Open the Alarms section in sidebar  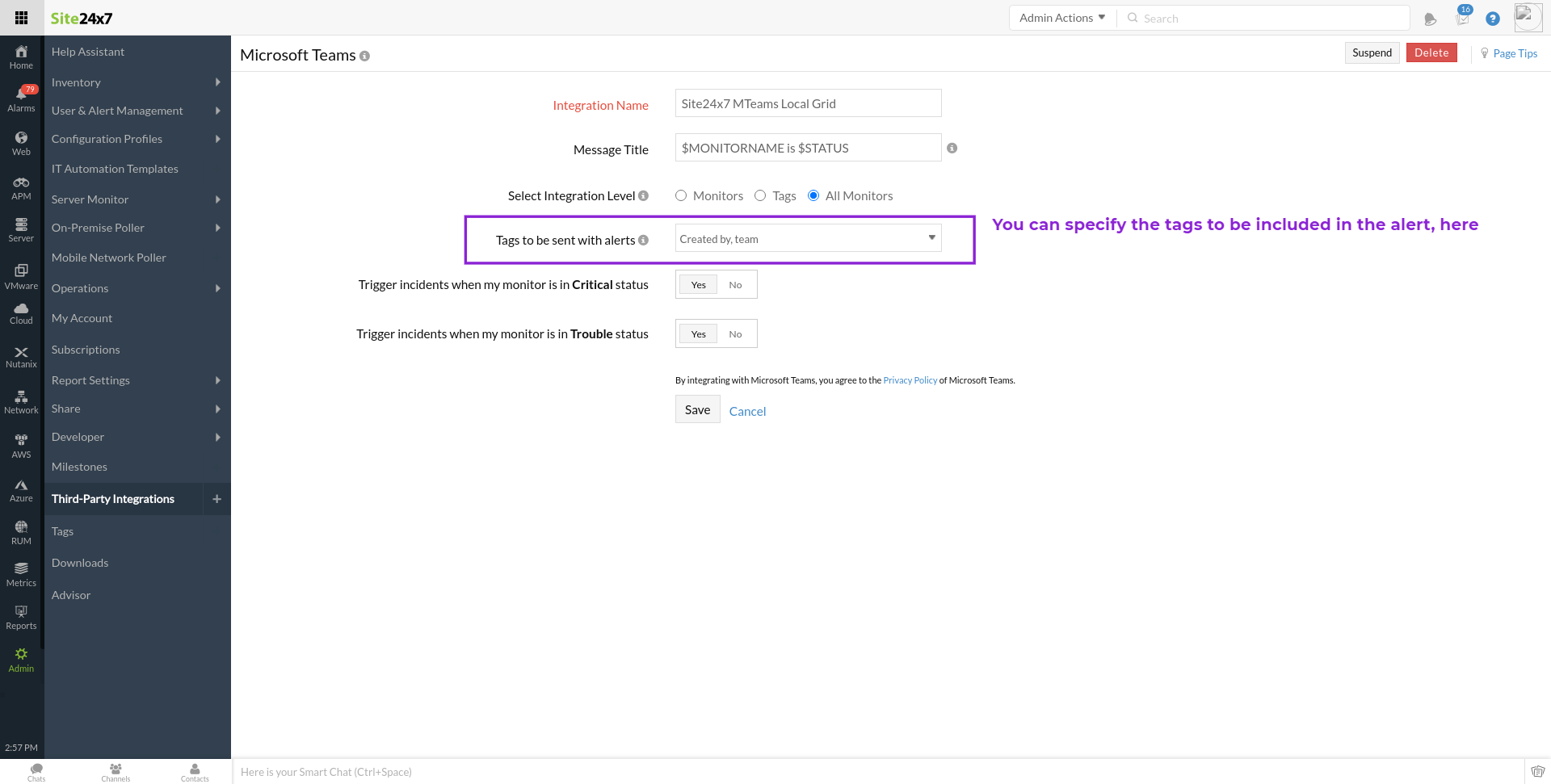coord(21,99)
